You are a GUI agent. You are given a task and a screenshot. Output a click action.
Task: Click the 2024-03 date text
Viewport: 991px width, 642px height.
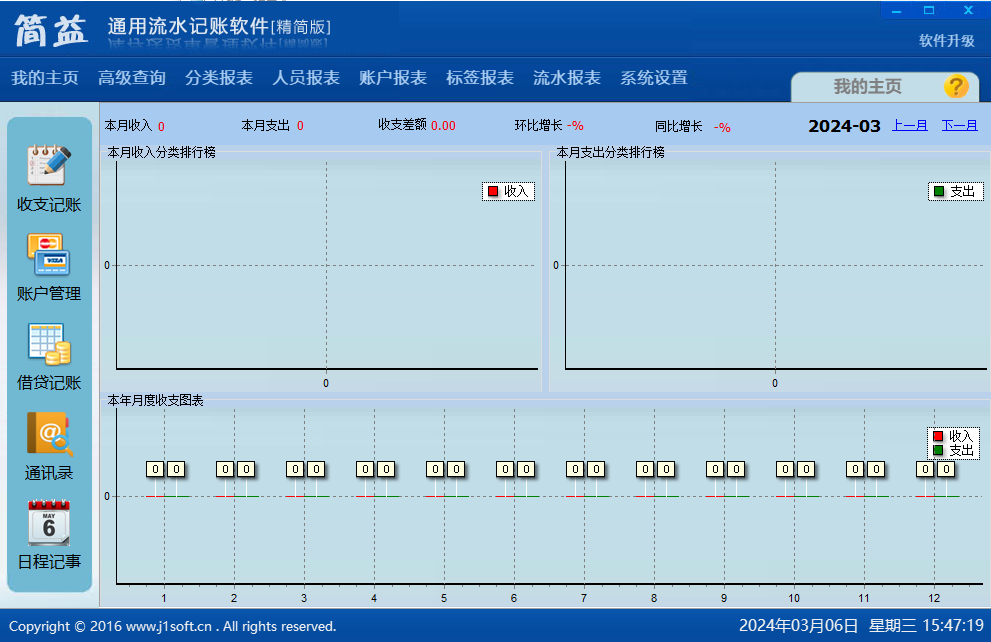pyautogui.click(x=844, y=126)
